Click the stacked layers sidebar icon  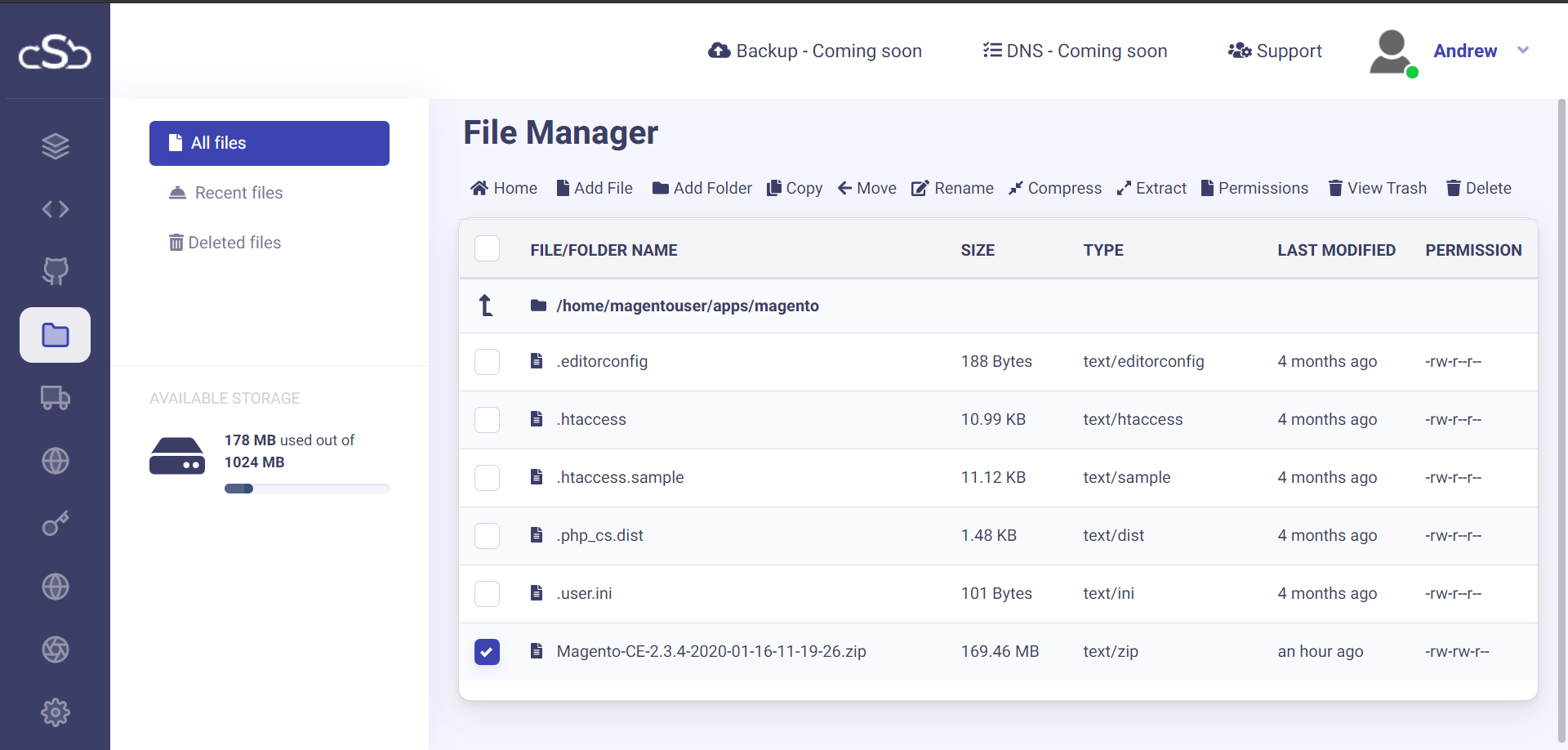tap(55, 146)
